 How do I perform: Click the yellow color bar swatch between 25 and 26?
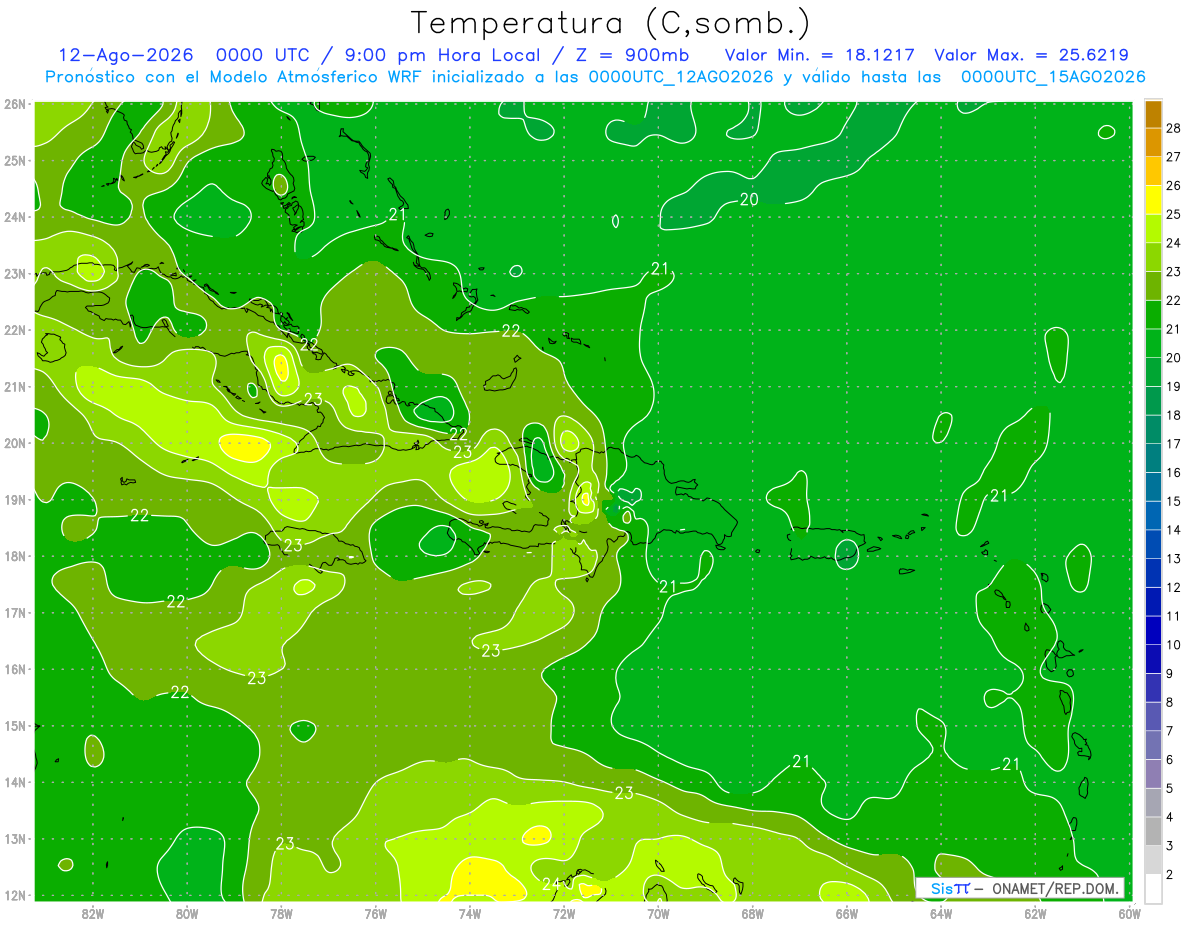[x=1153, y=199]
